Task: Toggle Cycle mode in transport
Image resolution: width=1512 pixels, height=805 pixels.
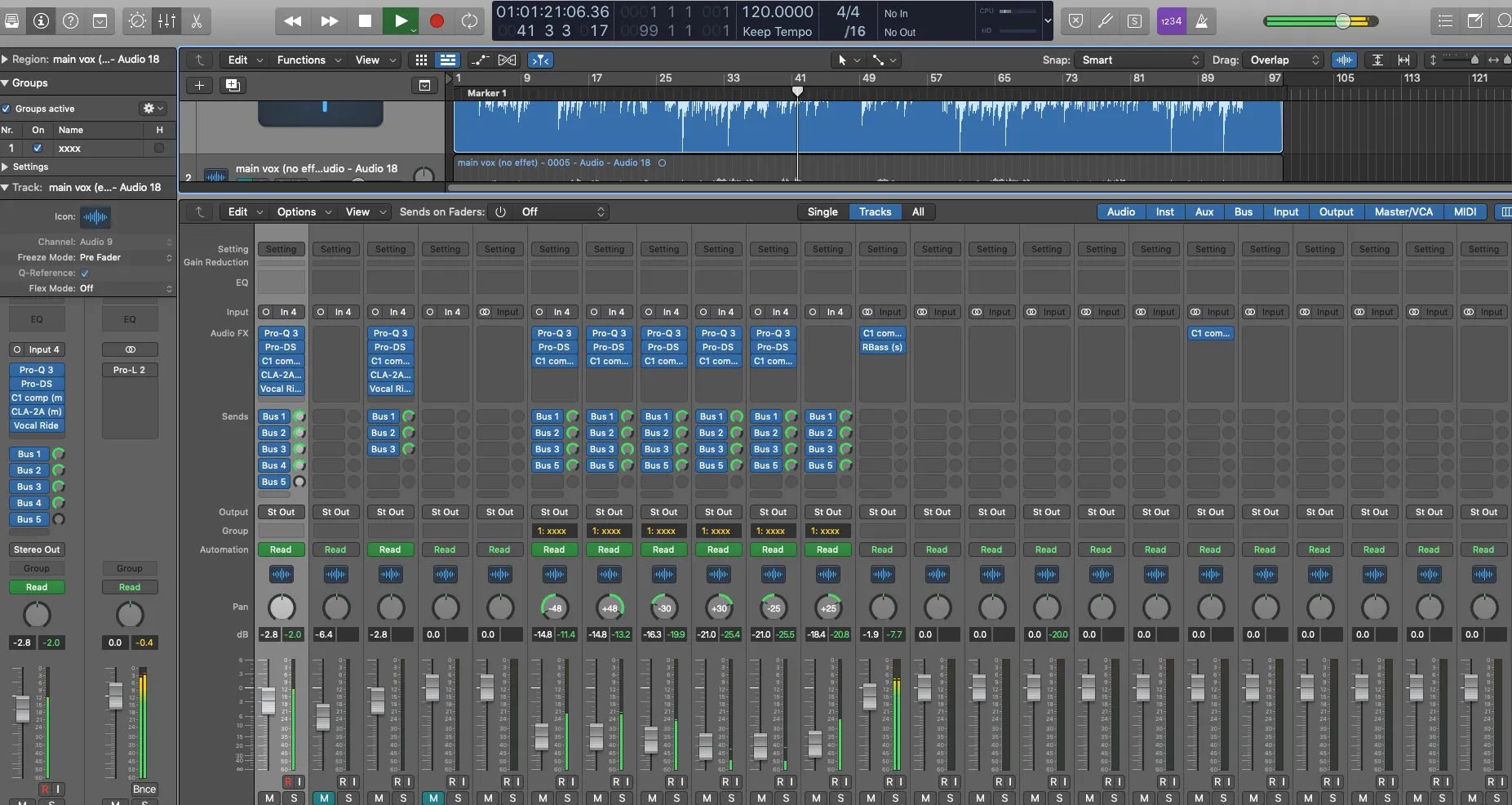Action: click(470, 21)
